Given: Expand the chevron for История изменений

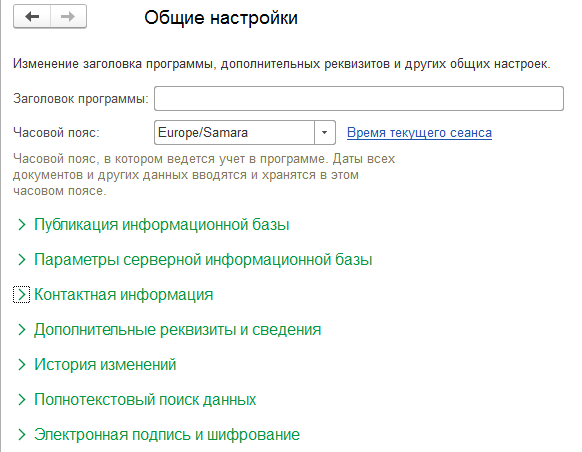Looking at the screenshot, I should tap(22, 364).
